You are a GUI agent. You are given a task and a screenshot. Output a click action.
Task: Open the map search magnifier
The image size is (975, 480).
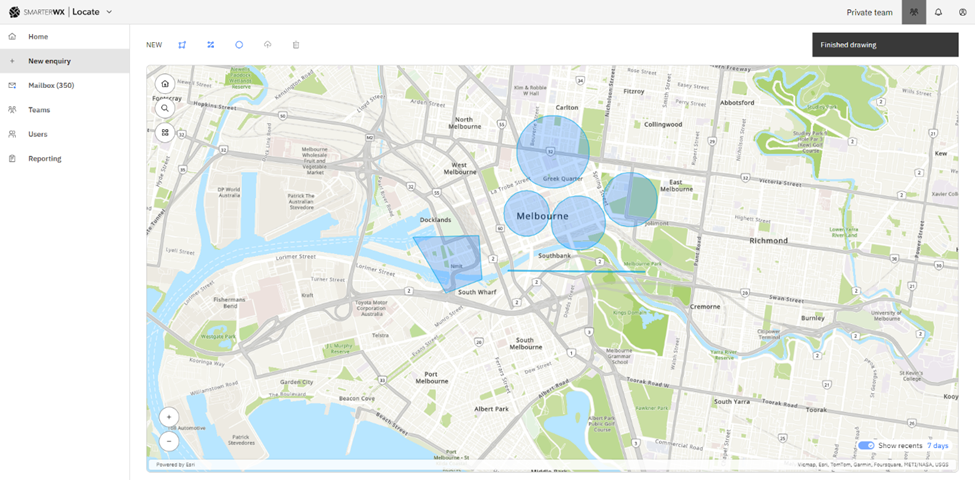166,108
